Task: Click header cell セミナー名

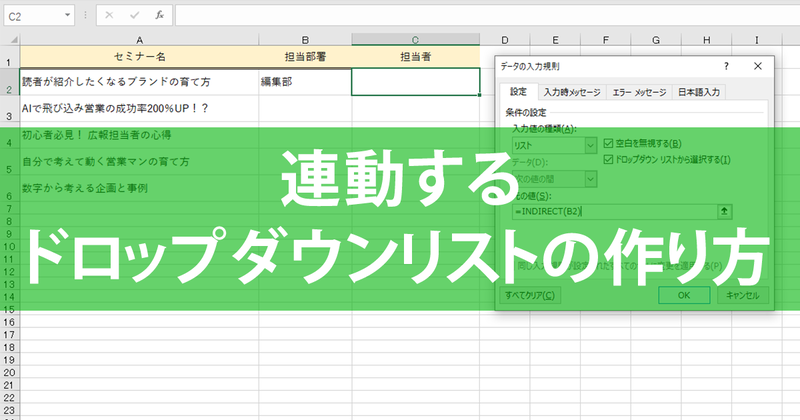Action: pyautogui.click(x=139, y=57)
